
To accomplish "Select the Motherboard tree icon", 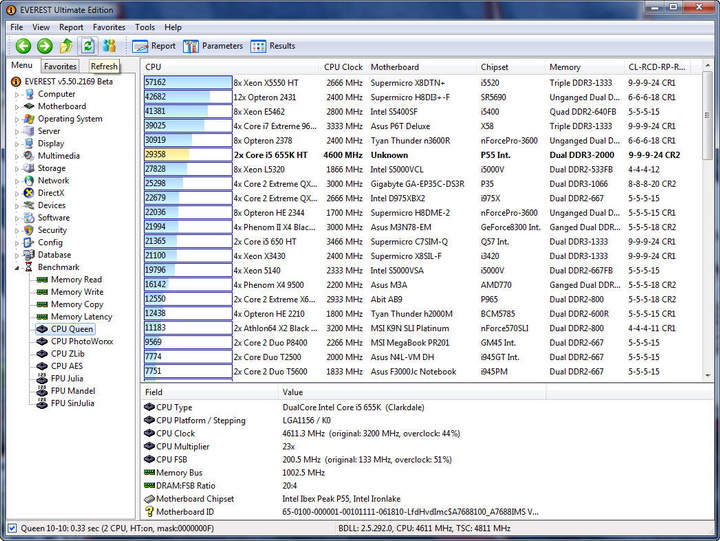I will (x=29, y=107).
